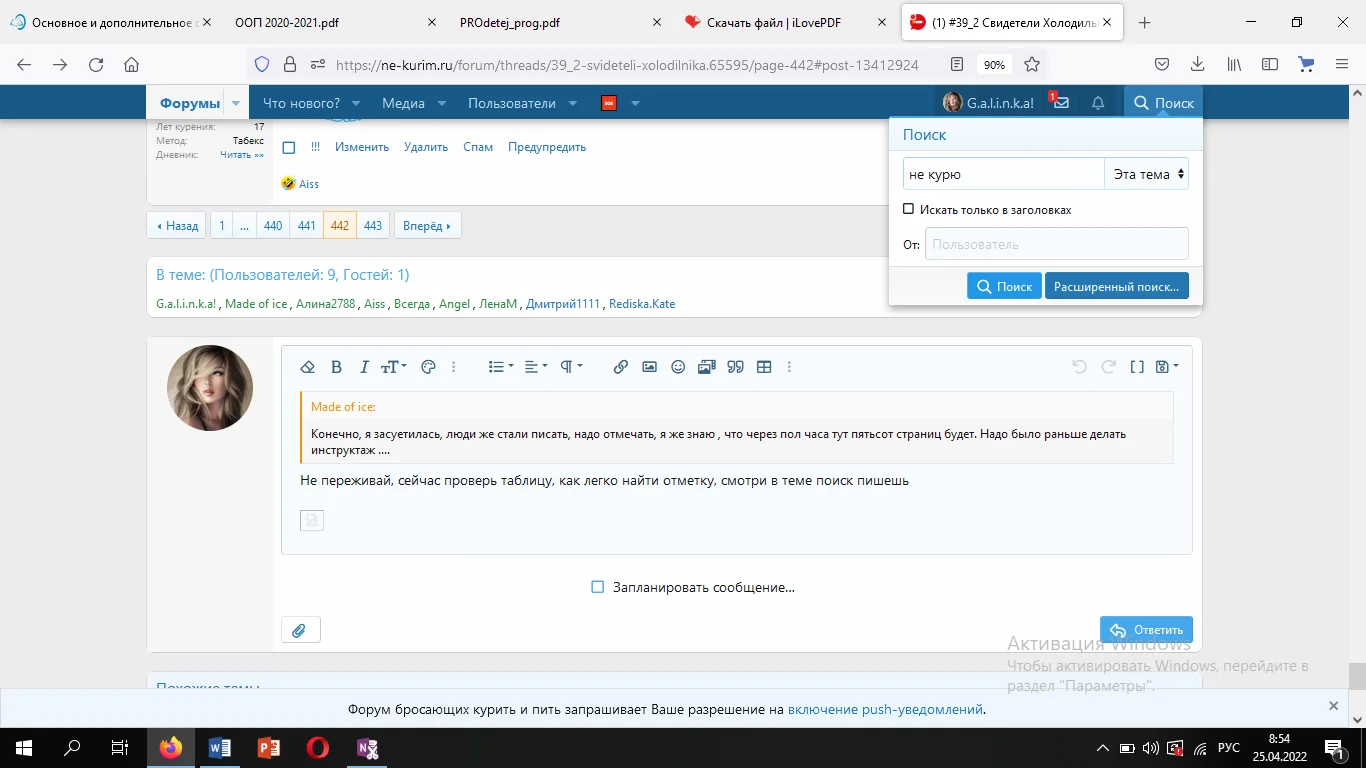Open the 'Эта тема' search scope dropdown
The image size is (1366, 768).
click(x=1147, y=174)
